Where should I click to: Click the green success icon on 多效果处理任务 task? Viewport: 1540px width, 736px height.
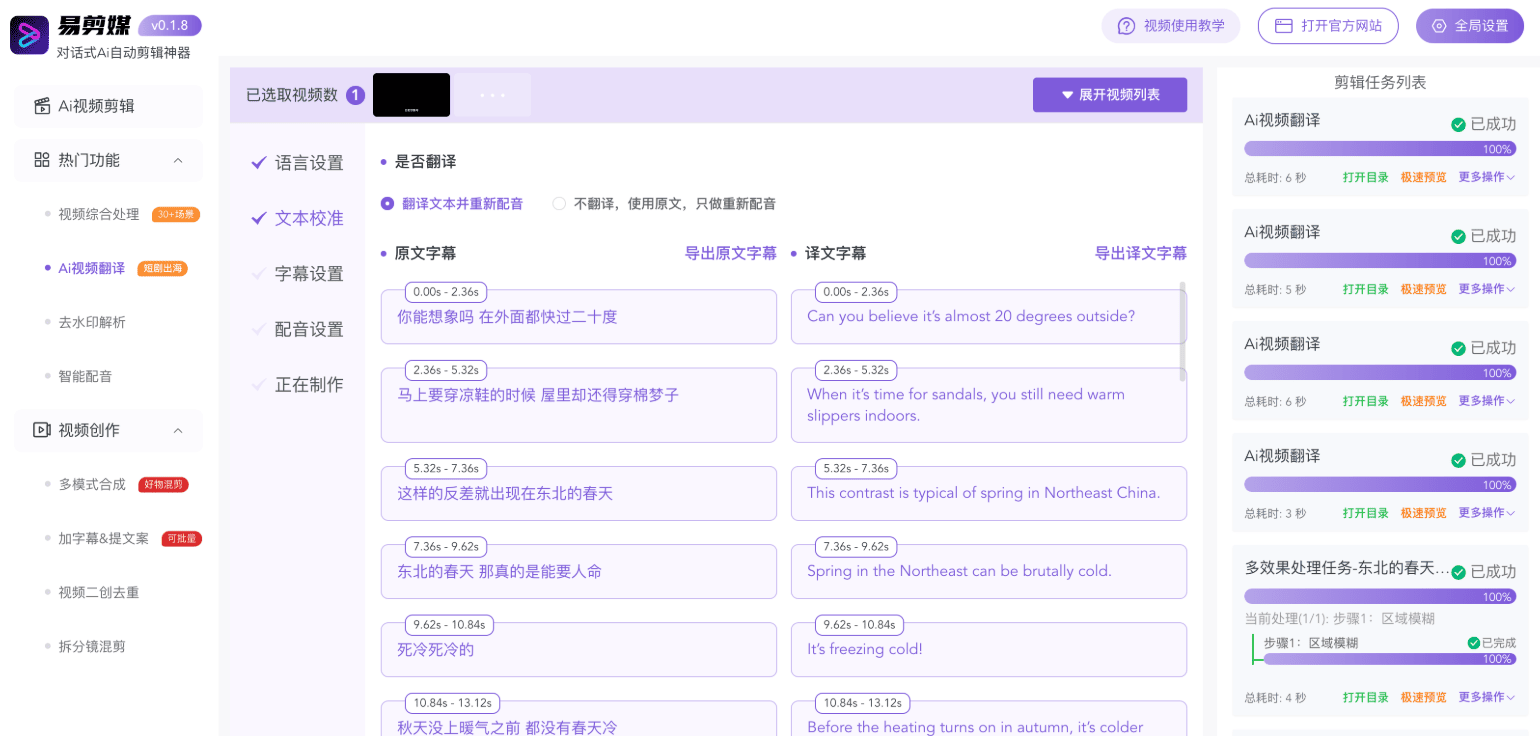click(x=1459, y=572)
